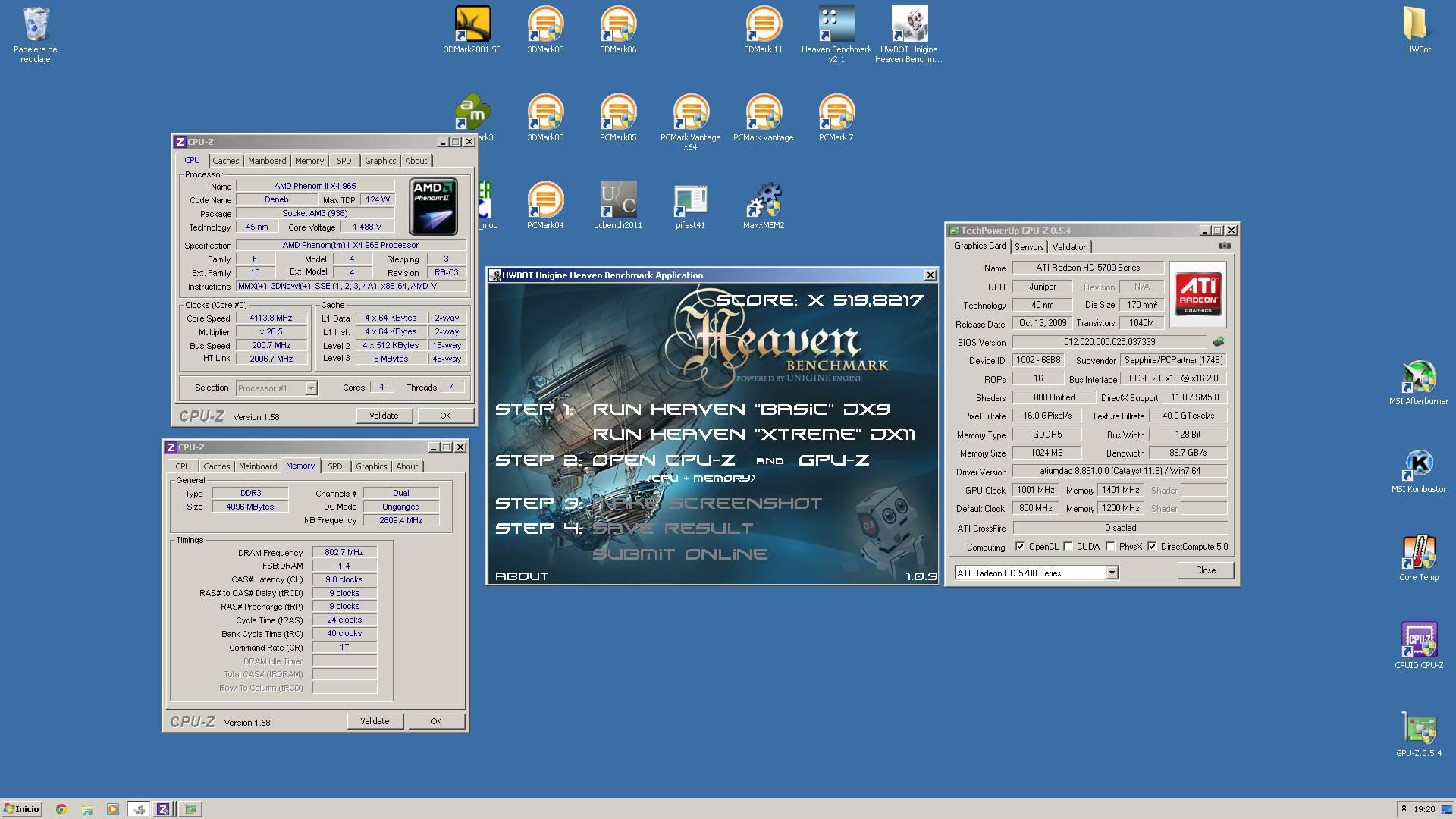Switch to Sensors tab in GPU-Z
1456x819 pixels.
coord(1029,247)
